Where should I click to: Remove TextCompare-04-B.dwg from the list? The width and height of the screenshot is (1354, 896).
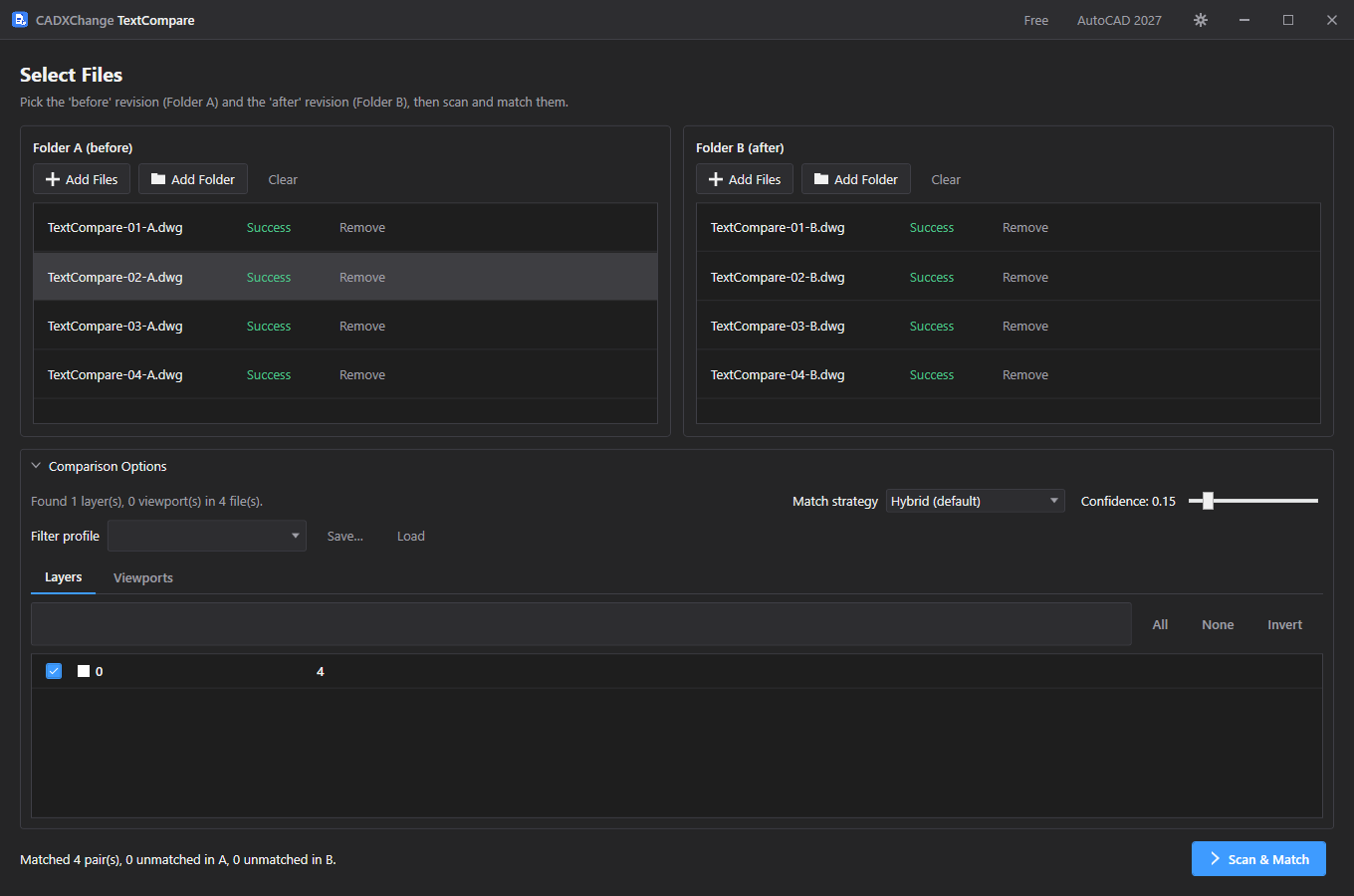[1025, 375]
